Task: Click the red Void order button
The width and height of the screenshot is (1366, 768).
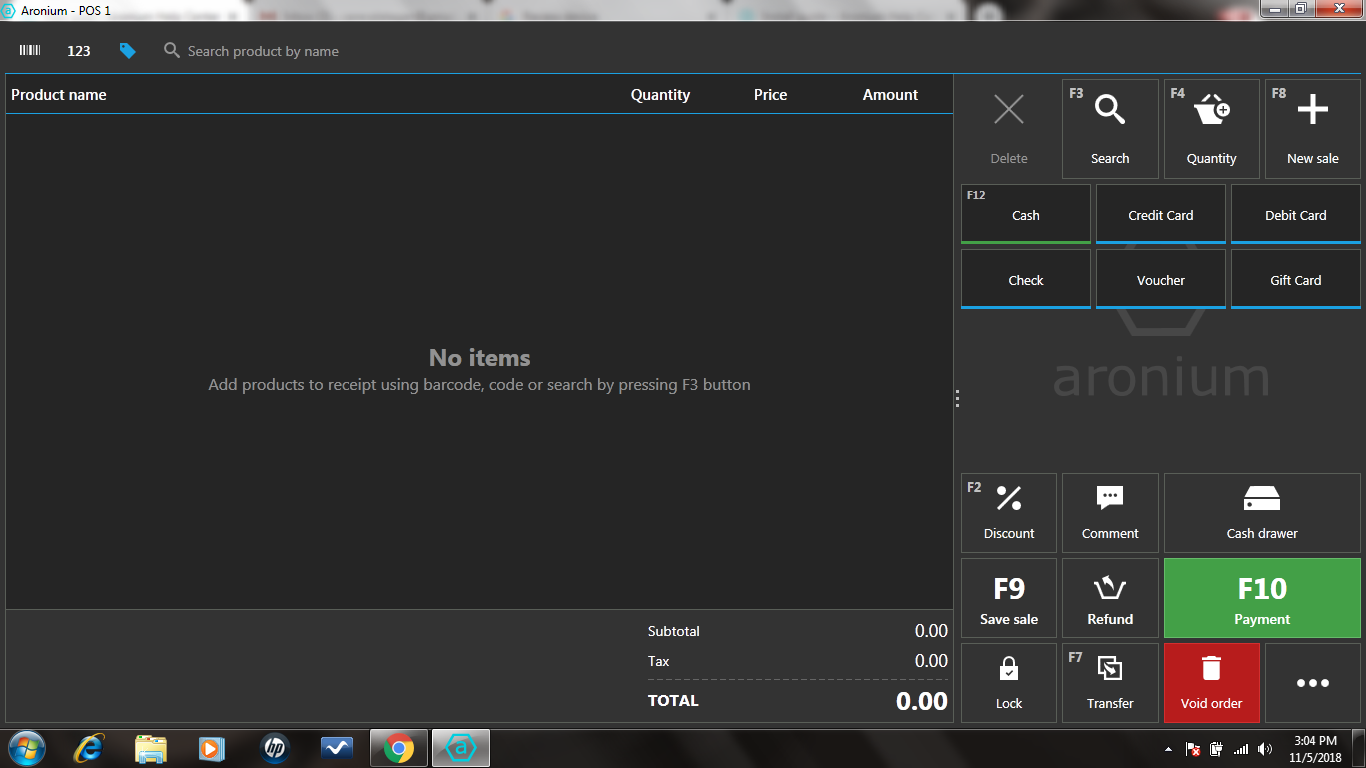Action: pyautogui.click(x=1211, y=683)
